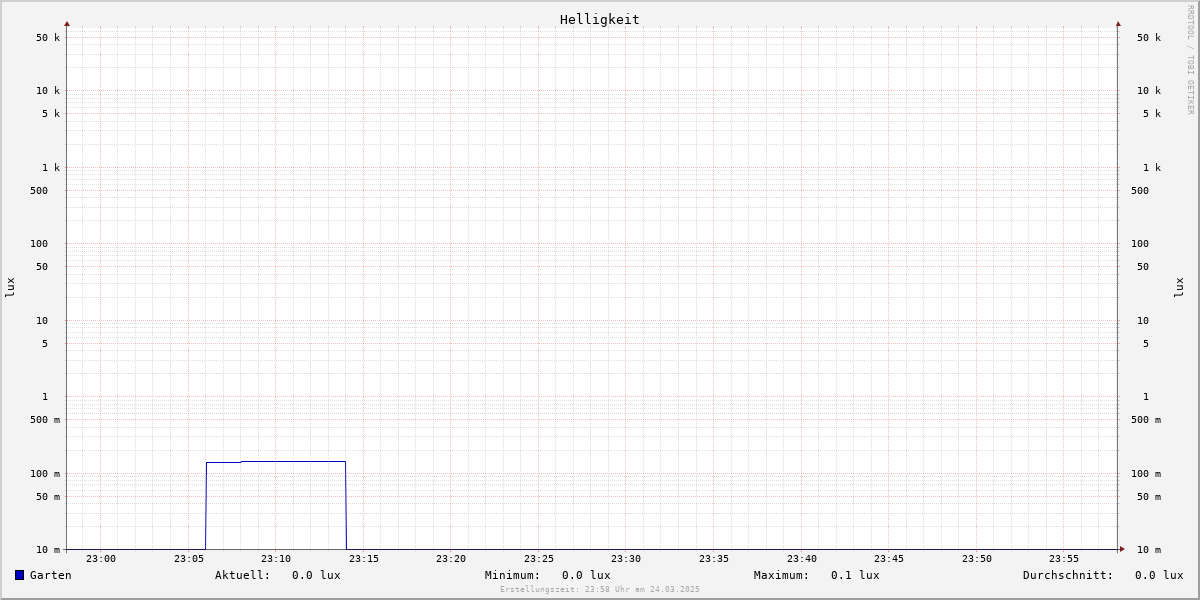
Task: Click the red arrow atop right axis
Action: click(1118, 23)
